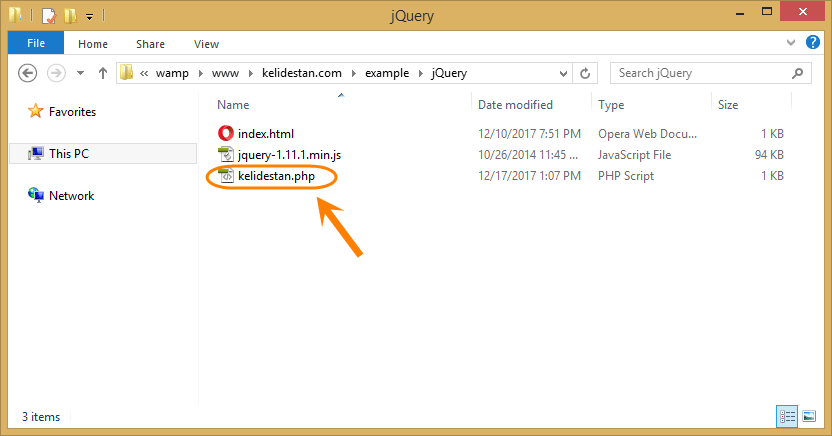
Task: Switch to details view layout
Action: [787, 416]
